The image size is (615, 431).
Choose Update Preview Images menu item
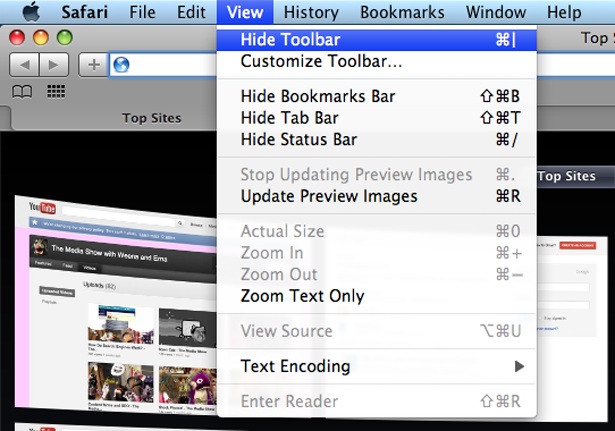[377, 196]
